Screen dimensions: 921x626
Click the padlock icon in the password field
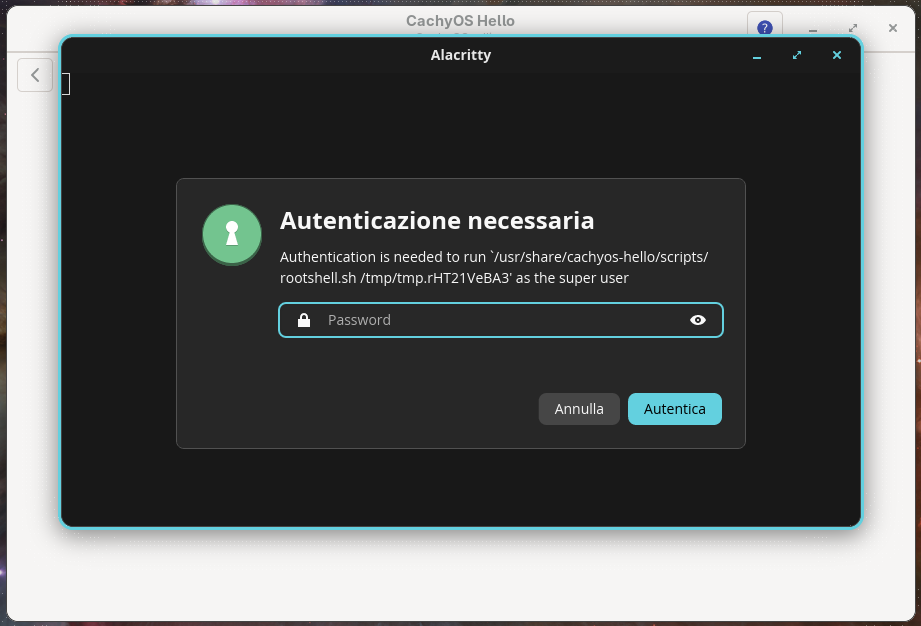[x=304, y=320]
